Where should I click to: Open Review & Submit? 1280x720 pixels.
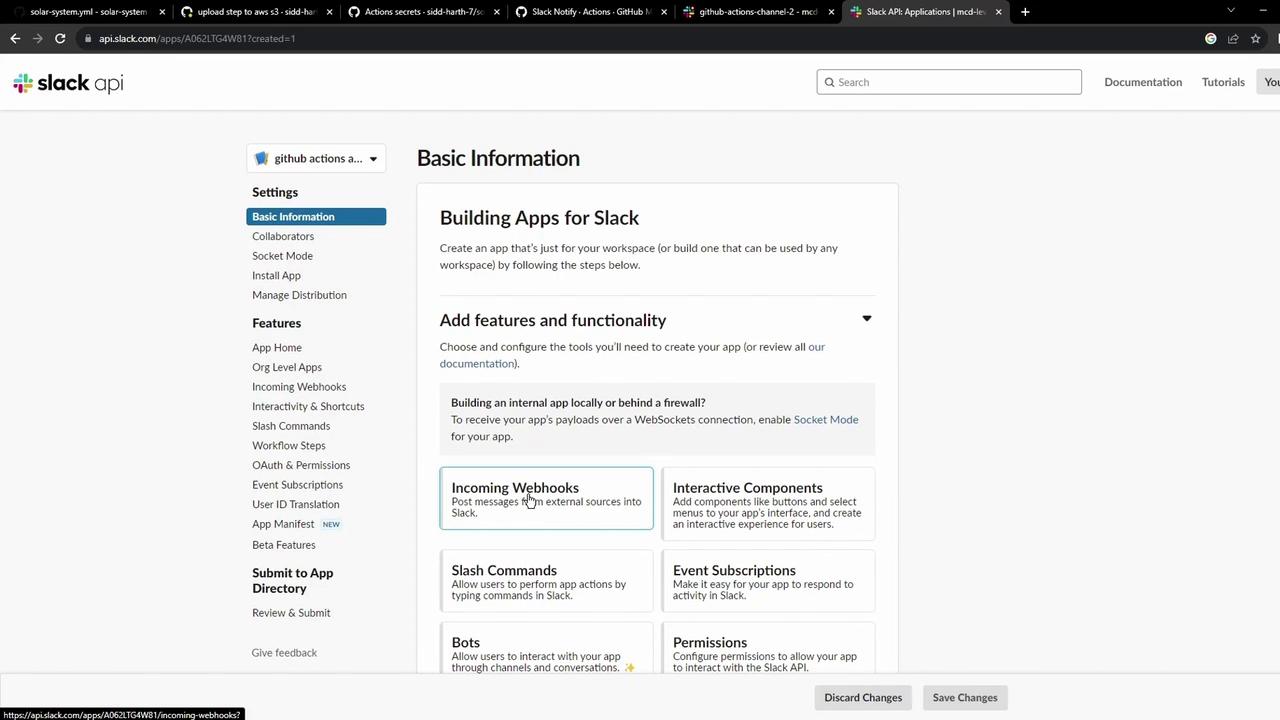[291, 613]
